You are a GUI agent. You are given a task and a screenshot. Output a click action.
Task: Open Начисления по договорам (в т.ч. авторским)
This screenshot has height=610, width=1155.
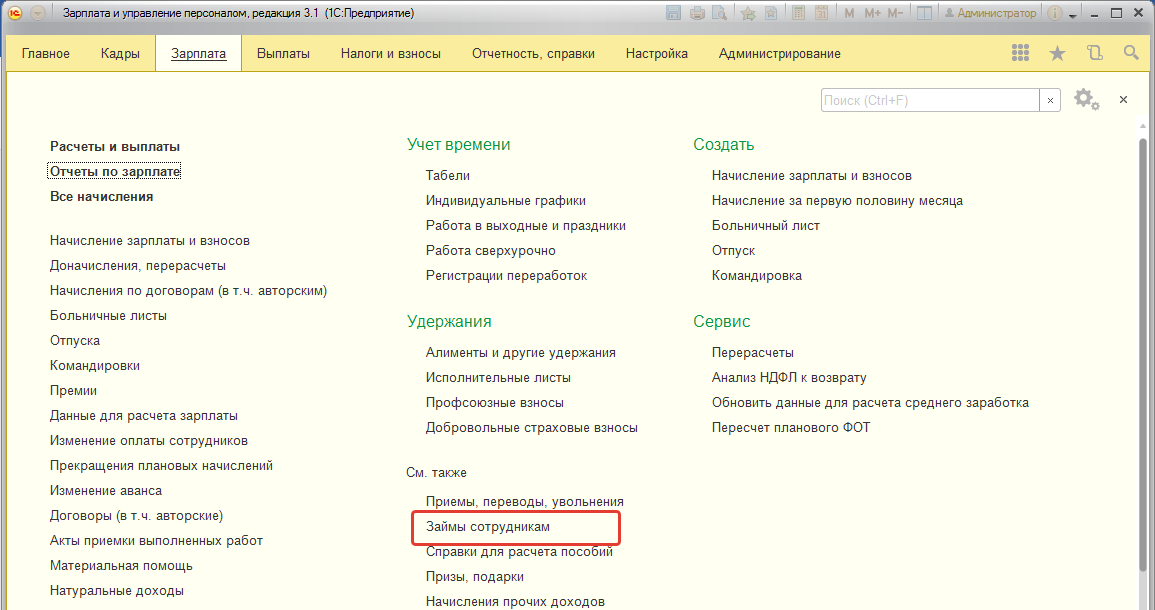189,290
